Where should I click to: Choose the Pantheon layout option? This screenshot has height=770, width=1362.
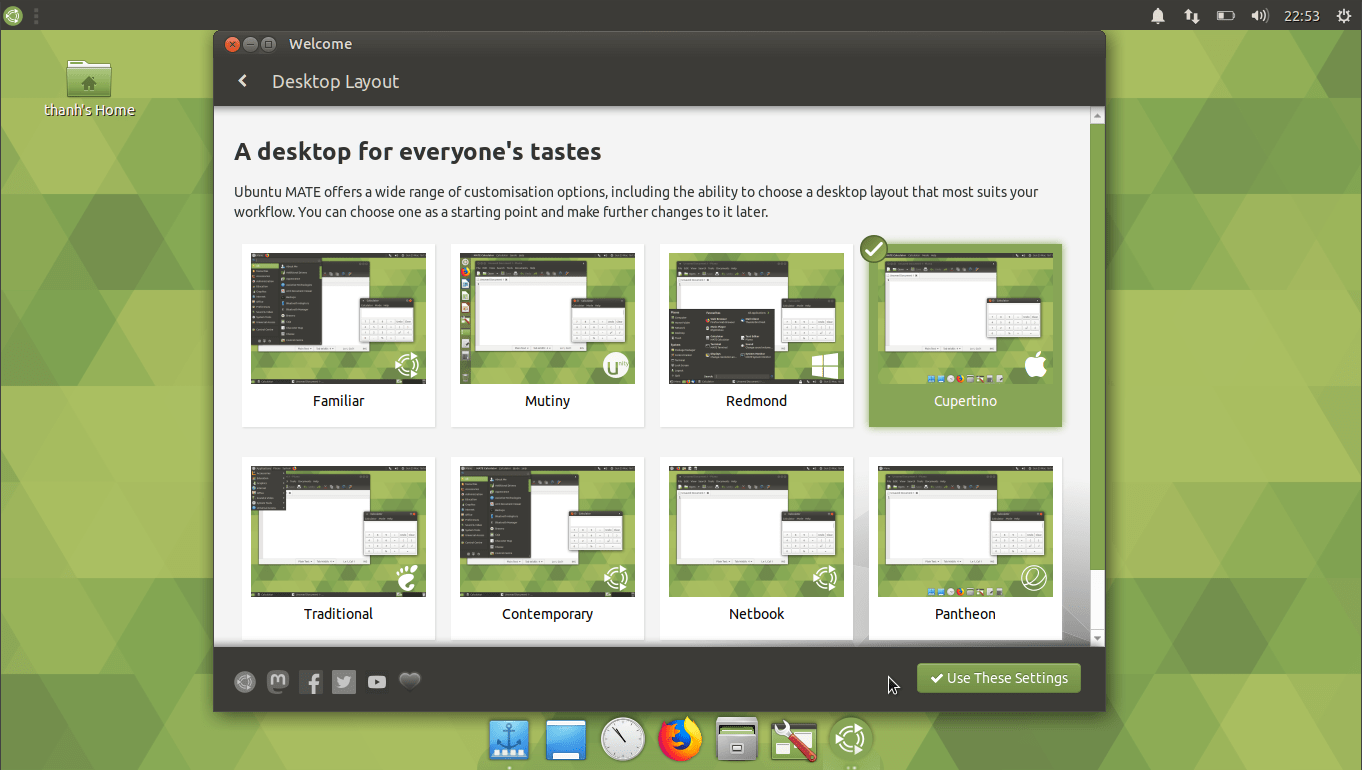click(964, 530)
